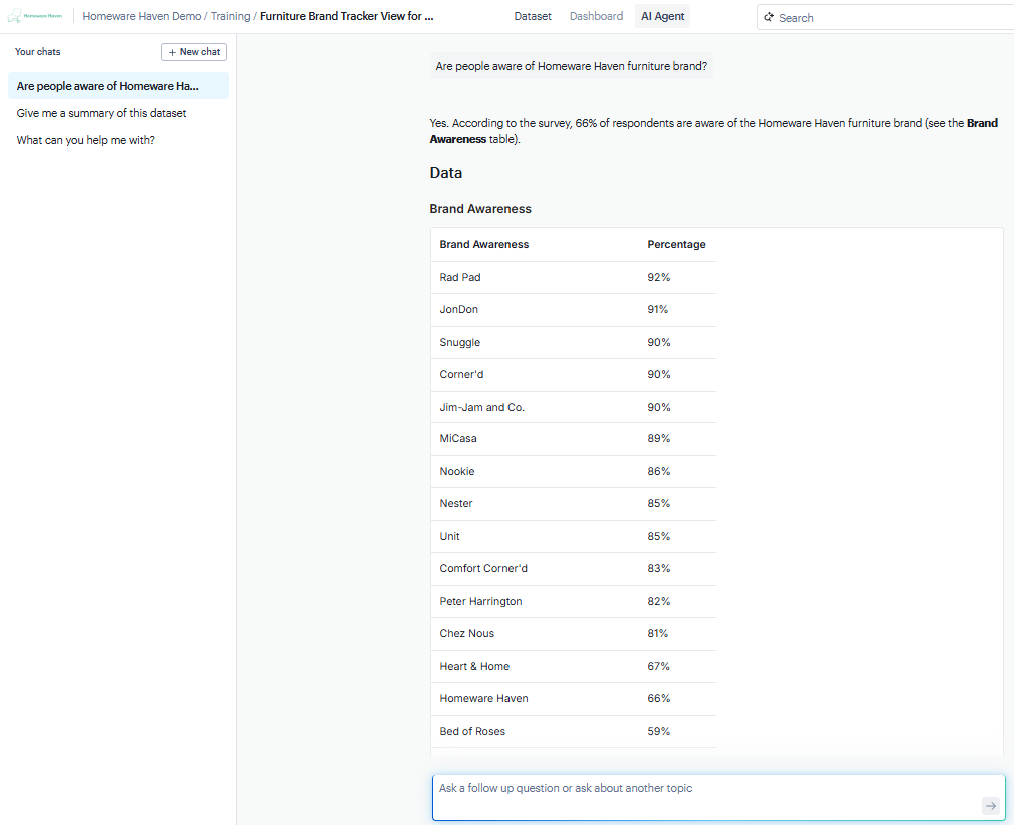Click the user question message bubble
Screen dimensions: 1014x825
[x=571, y=66]
